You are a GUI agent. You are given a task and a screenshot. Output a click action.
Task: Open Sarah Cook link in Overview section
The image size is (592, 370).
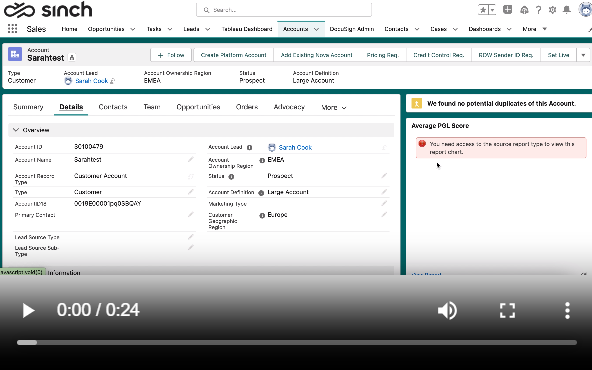coord(295,148)
